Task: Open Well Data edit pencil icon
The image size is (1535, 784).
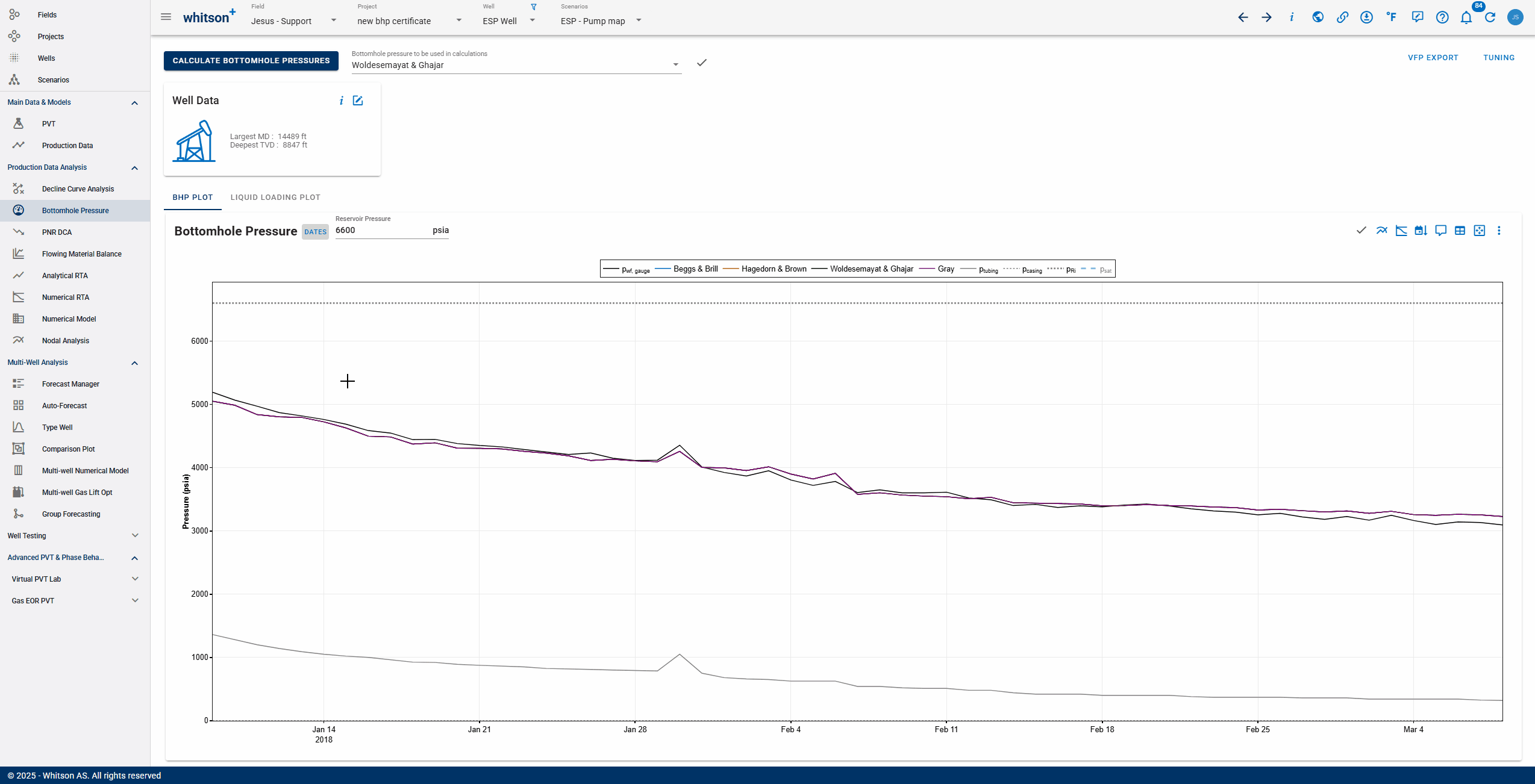Action: (358, 101)
